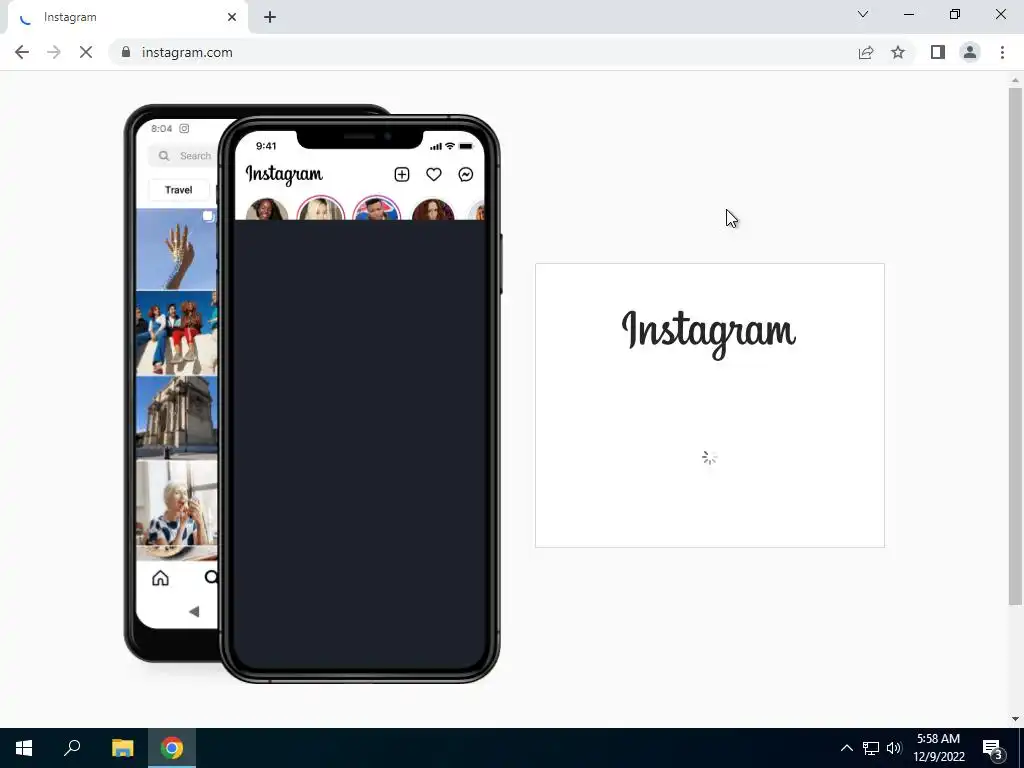Click the fourth story avatar with red hair
Viewport: 1024px width, 768px height.
coord(432,209)
